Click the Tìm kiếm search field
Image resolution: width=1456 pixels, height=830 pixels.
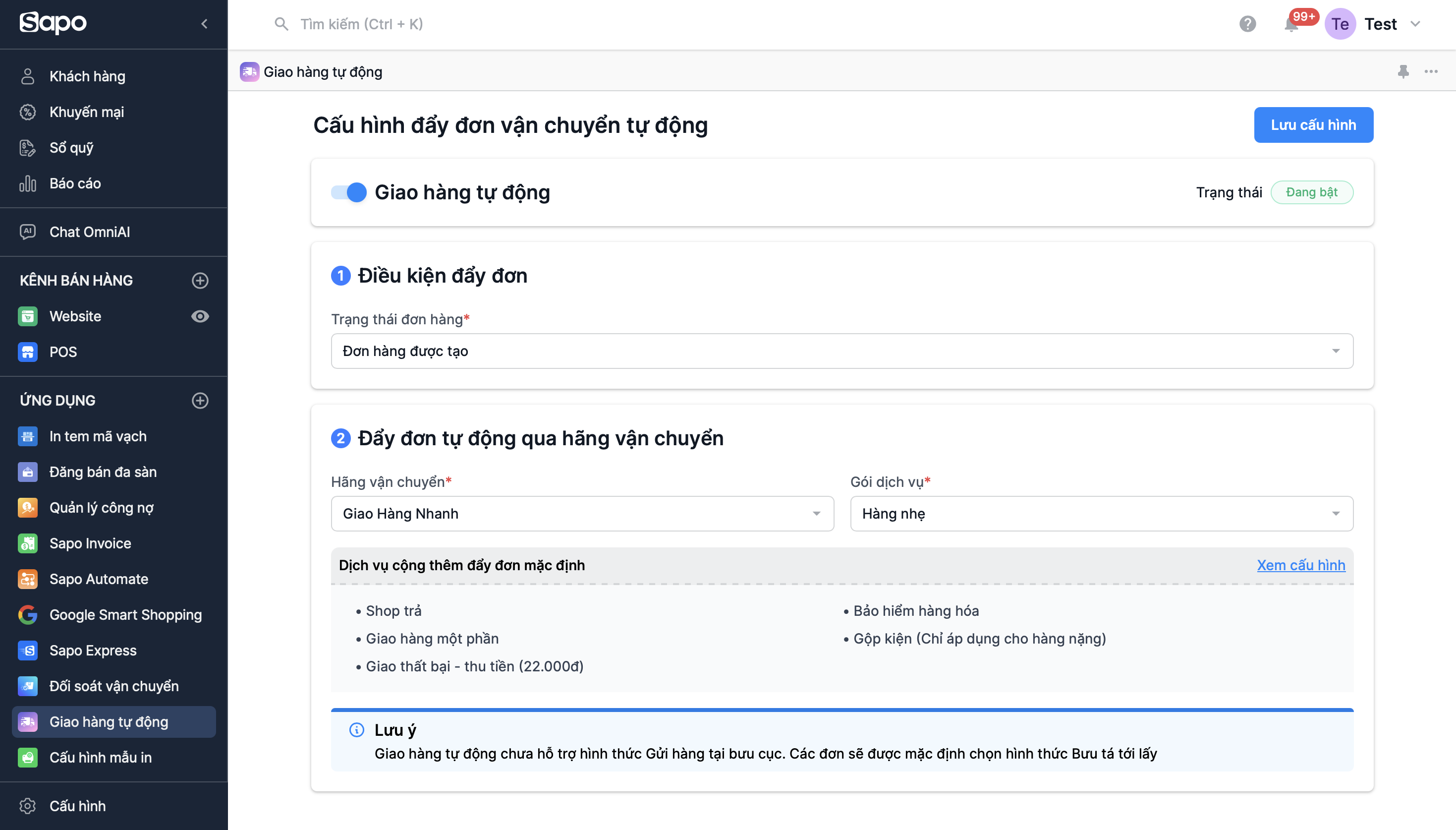tap(361, 24)
